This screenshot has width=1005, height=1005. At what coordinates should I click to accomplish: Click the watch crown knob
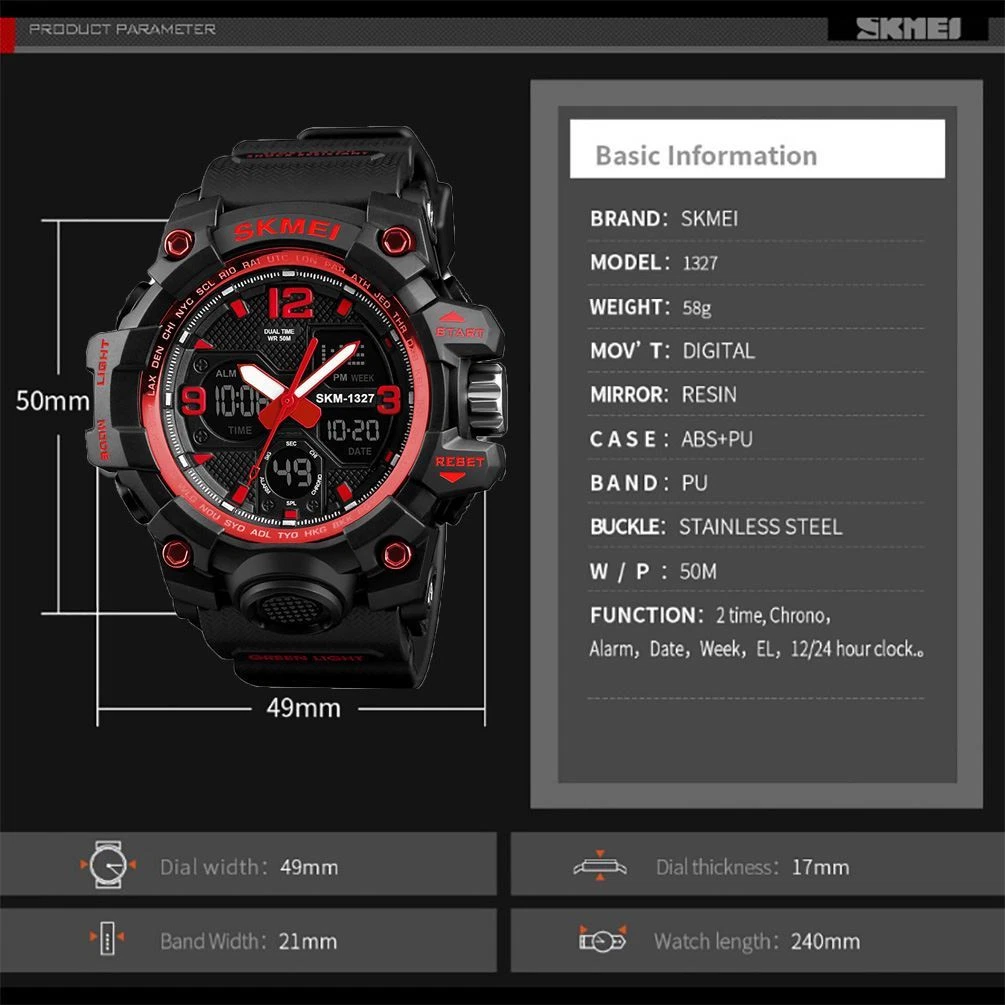[x=486, y=399]
